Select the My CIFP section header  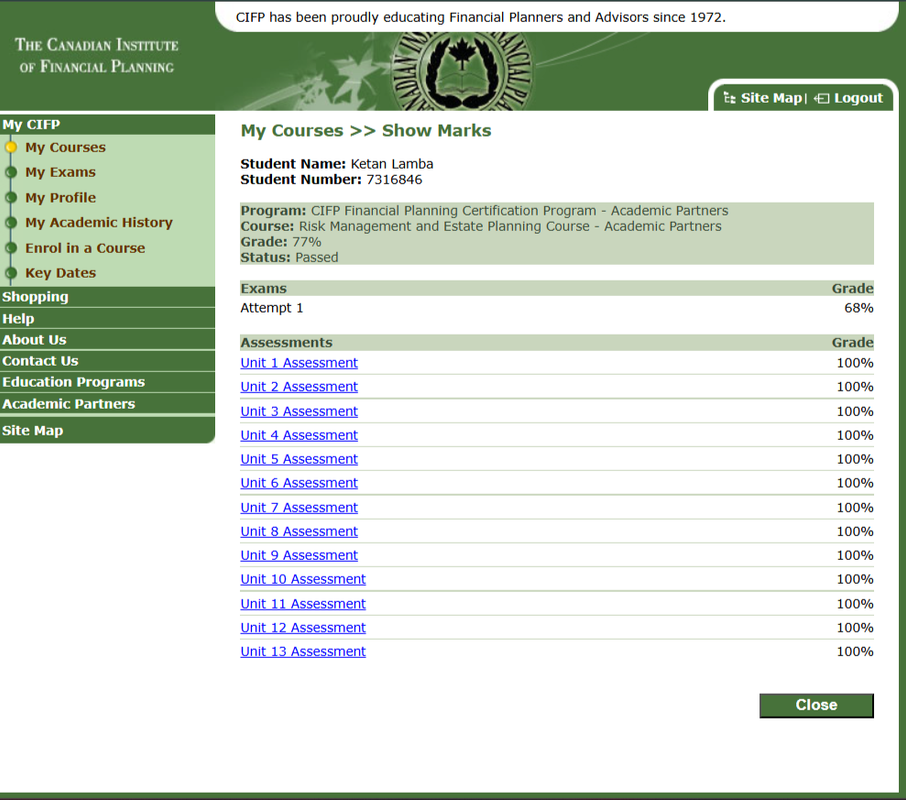pos(107,124)
